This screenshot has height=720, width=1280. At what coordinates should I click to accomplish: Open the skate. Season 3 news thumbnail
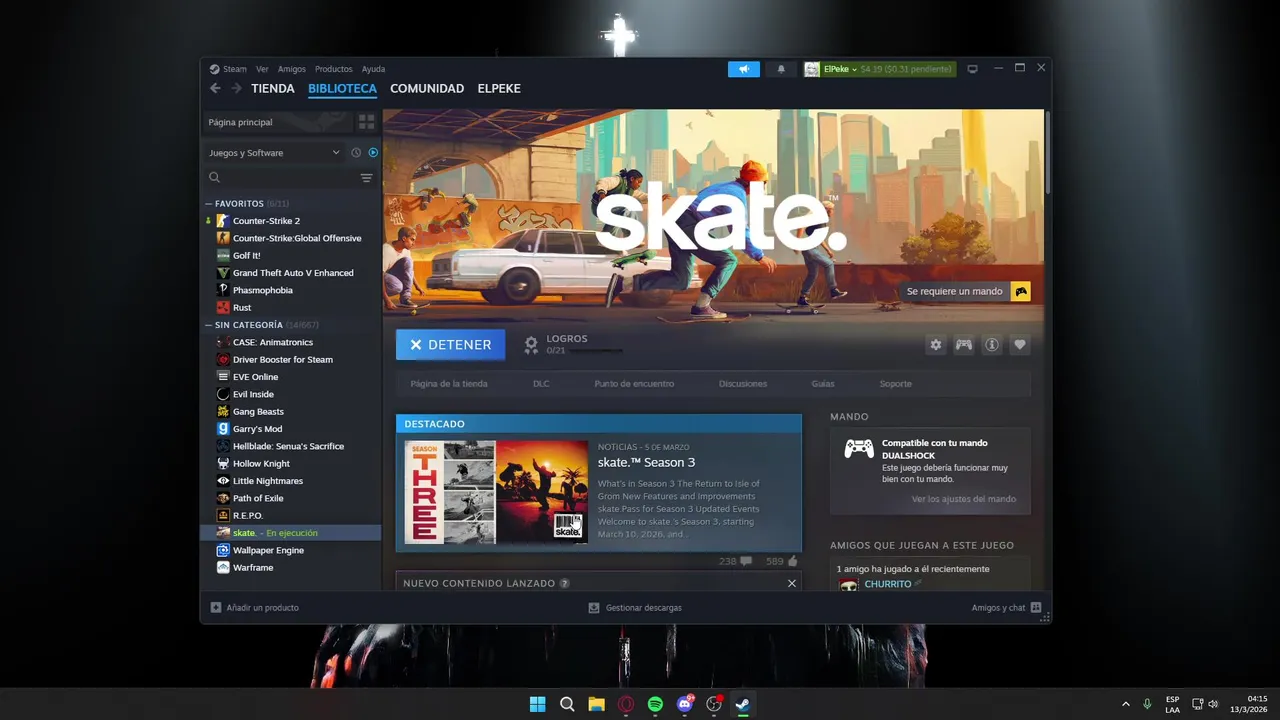[x=496, y=492]
